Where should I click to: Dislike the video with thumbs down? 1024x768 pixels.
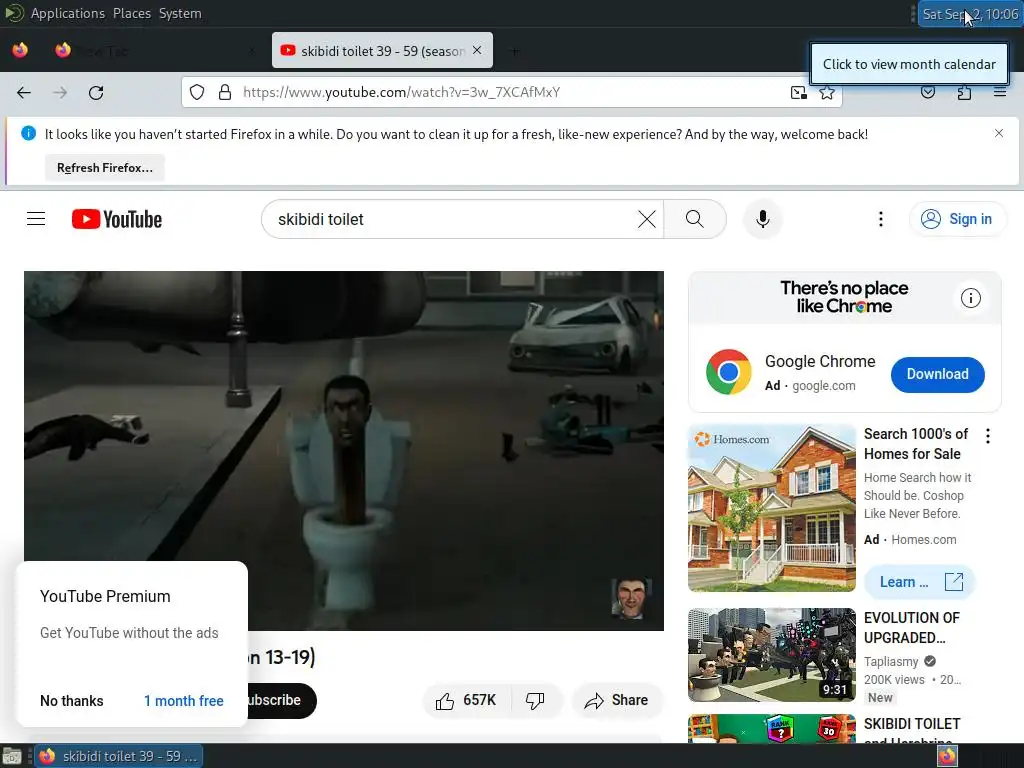pyautogui.click(x=535, y=701)
